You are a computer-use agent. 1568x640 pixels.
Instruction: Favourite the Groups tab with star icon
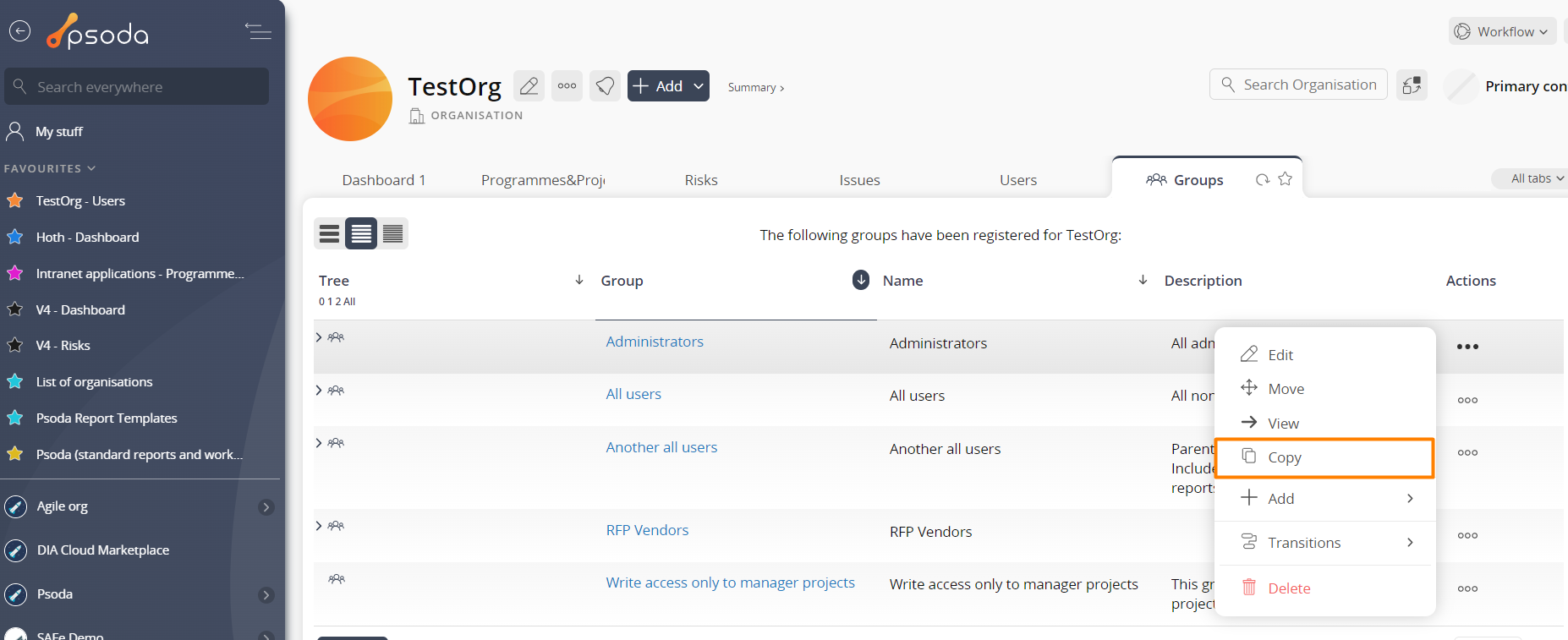[x=1286, y=179]
